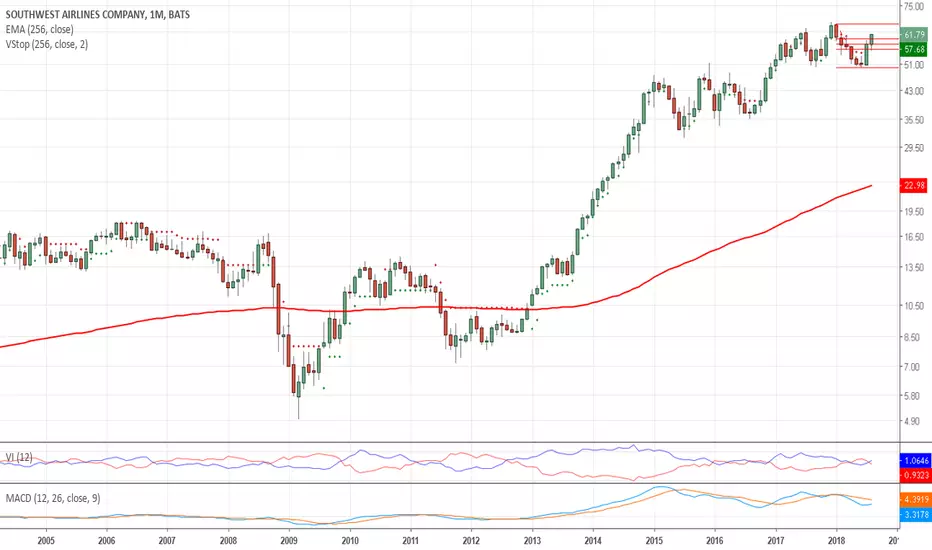Click the 75.00 price scale label
This screenshot has width=932, height=550.
[914, 7]
